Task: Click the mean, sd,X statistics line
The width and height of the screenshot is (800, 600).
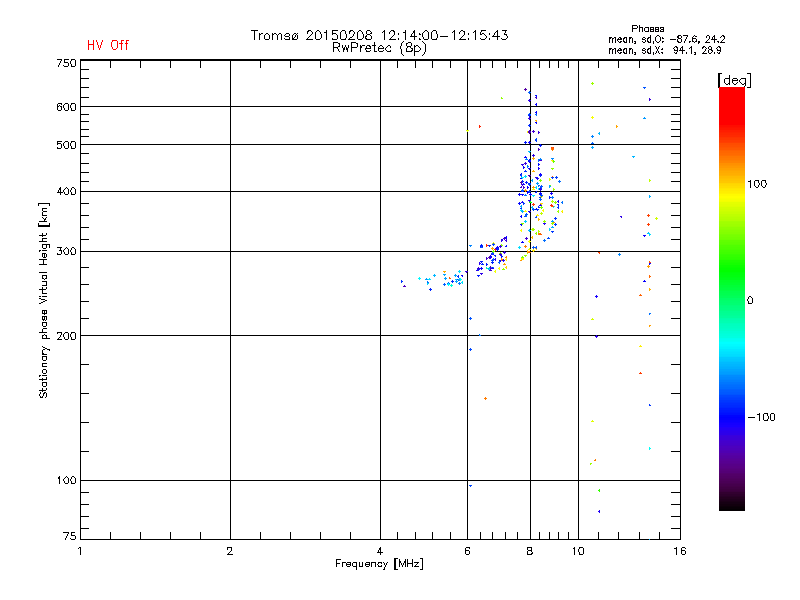Action: (x=664, y=50)
